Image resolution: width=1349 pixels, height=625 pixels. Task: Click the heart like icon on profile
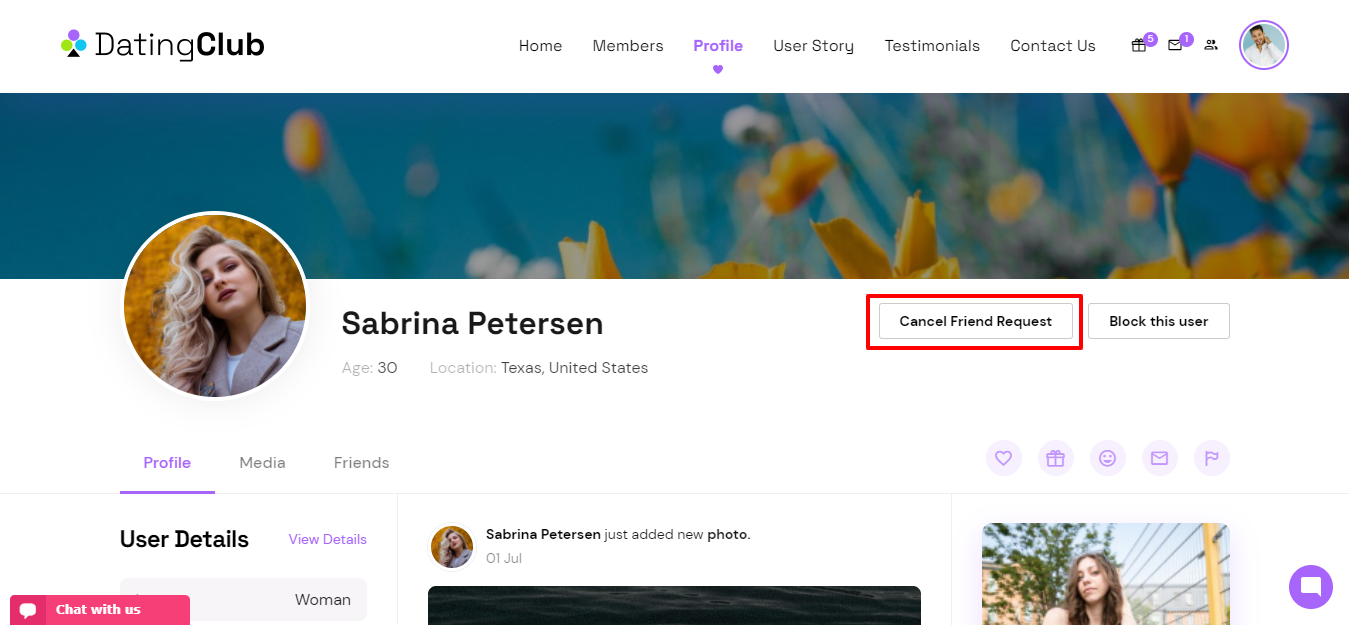tap(1003, 458)
